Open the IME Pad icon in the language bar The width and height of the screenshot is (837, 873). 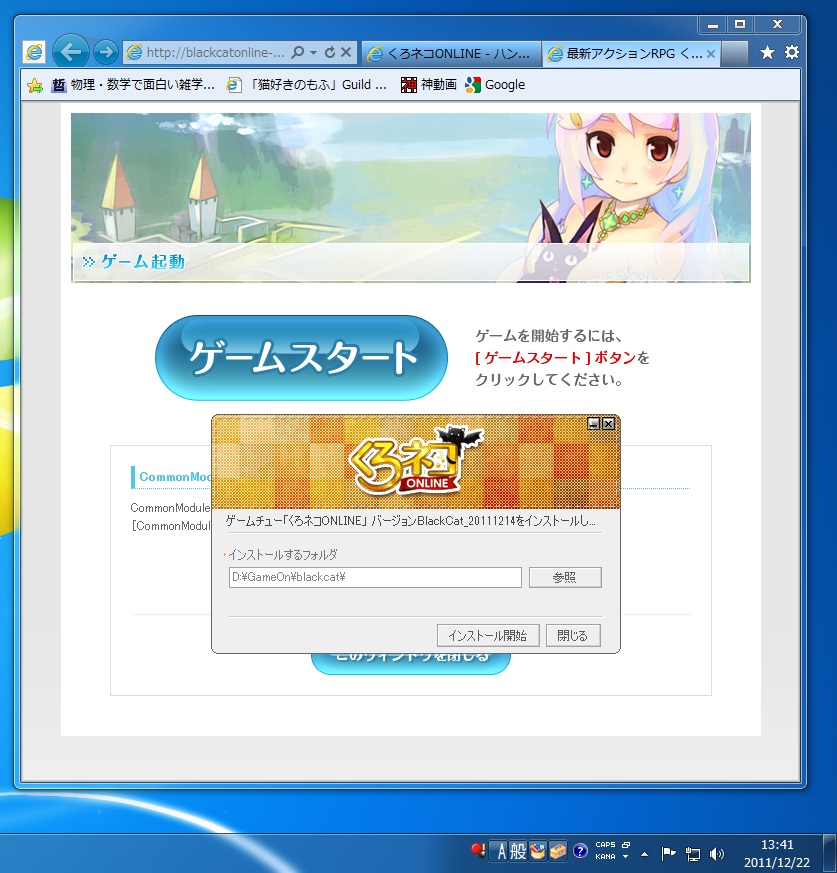537,852
